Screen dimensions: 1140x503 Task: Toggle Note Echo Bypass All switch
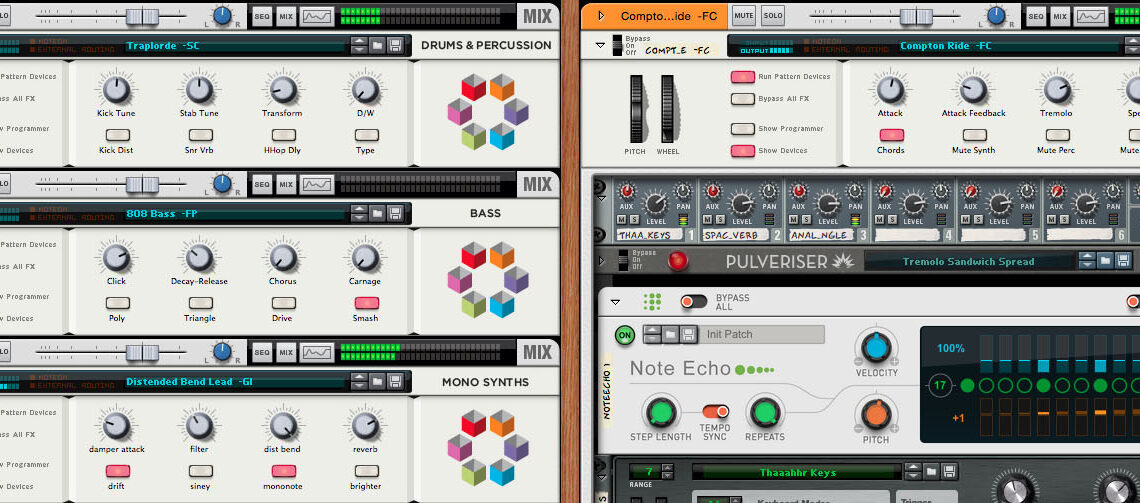(x=694, y=302)
